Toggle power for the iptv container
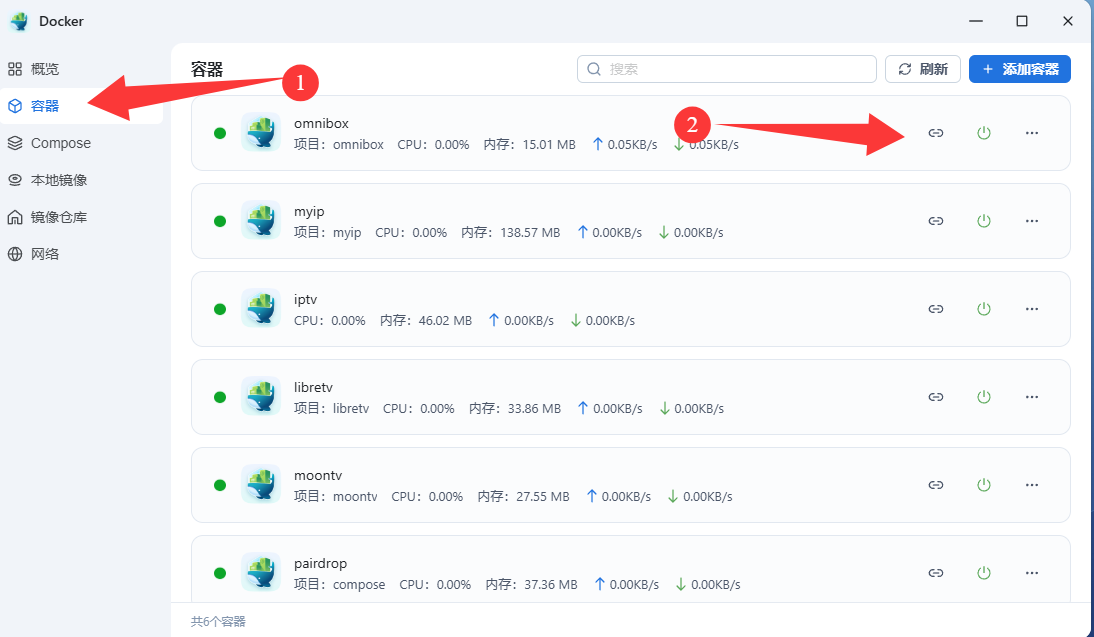1094x637 pixels. point(984,308)
